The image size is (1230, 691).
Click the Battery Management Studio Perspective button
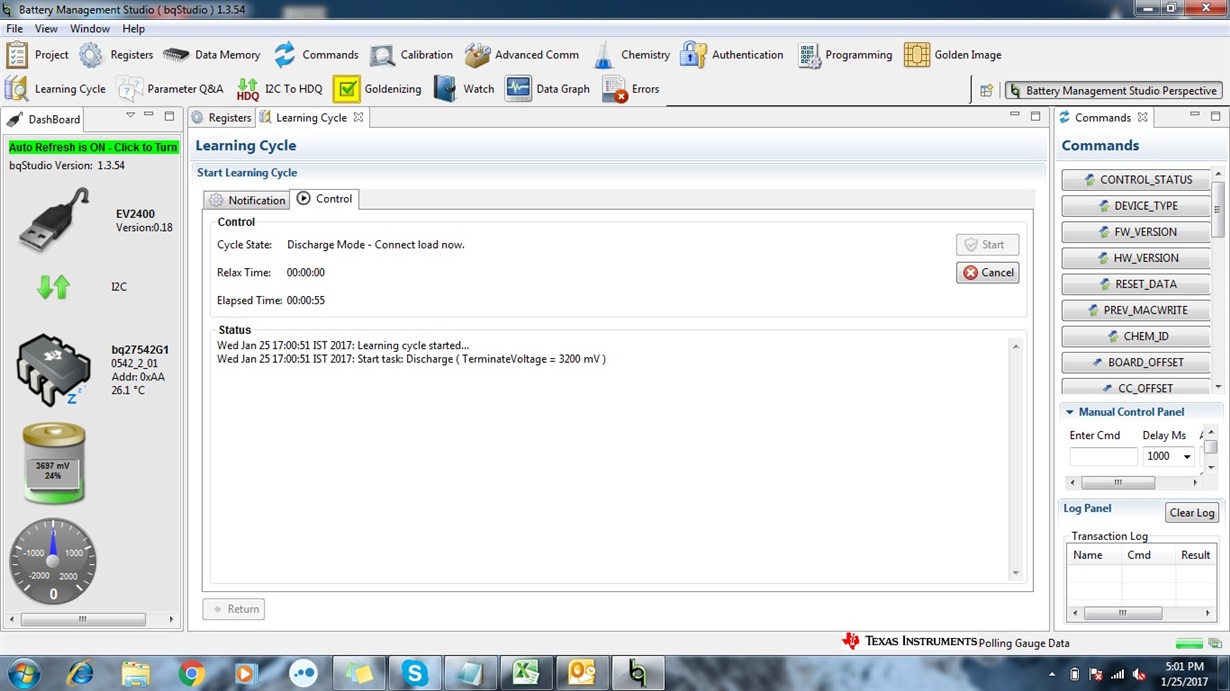coord(1113,90)
